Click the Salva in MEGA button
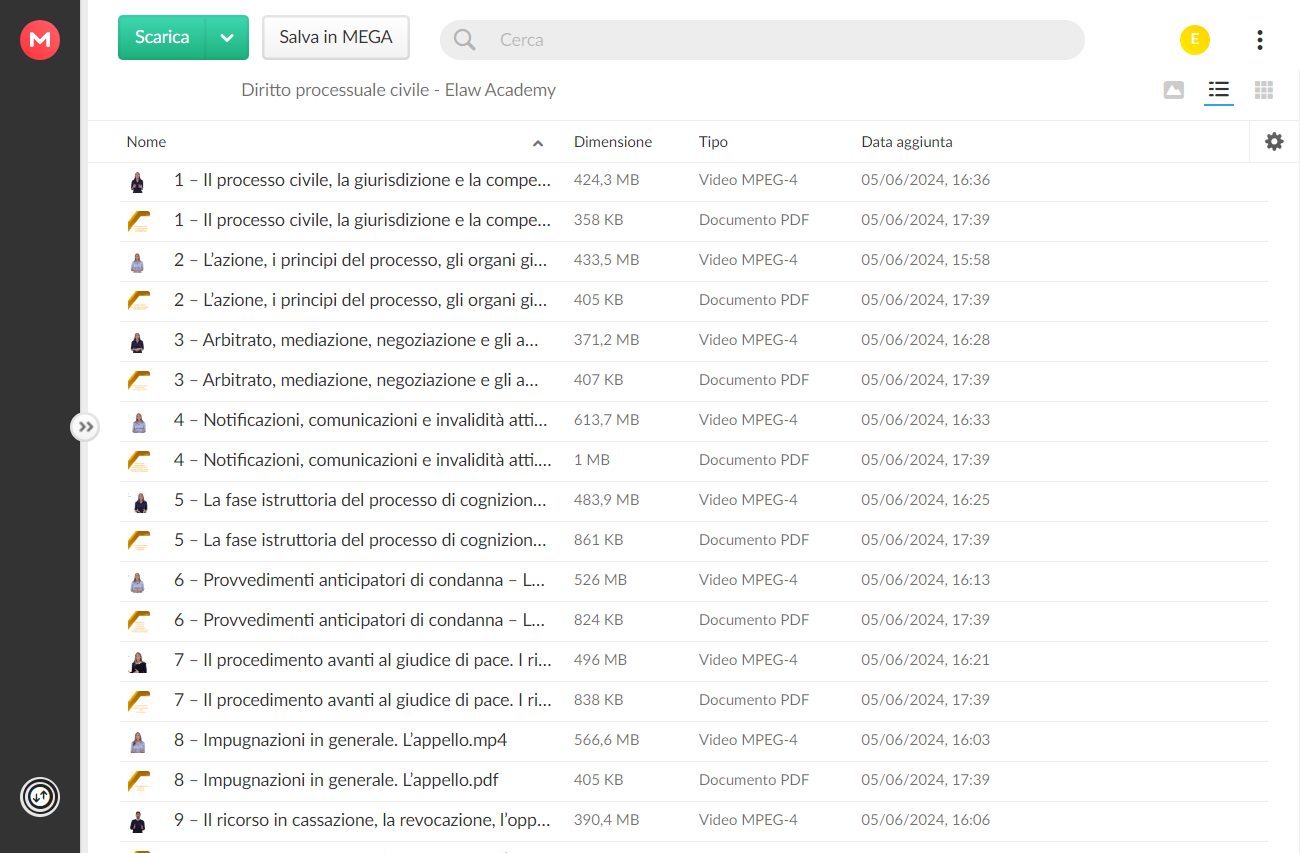 [x=336, y=38]
